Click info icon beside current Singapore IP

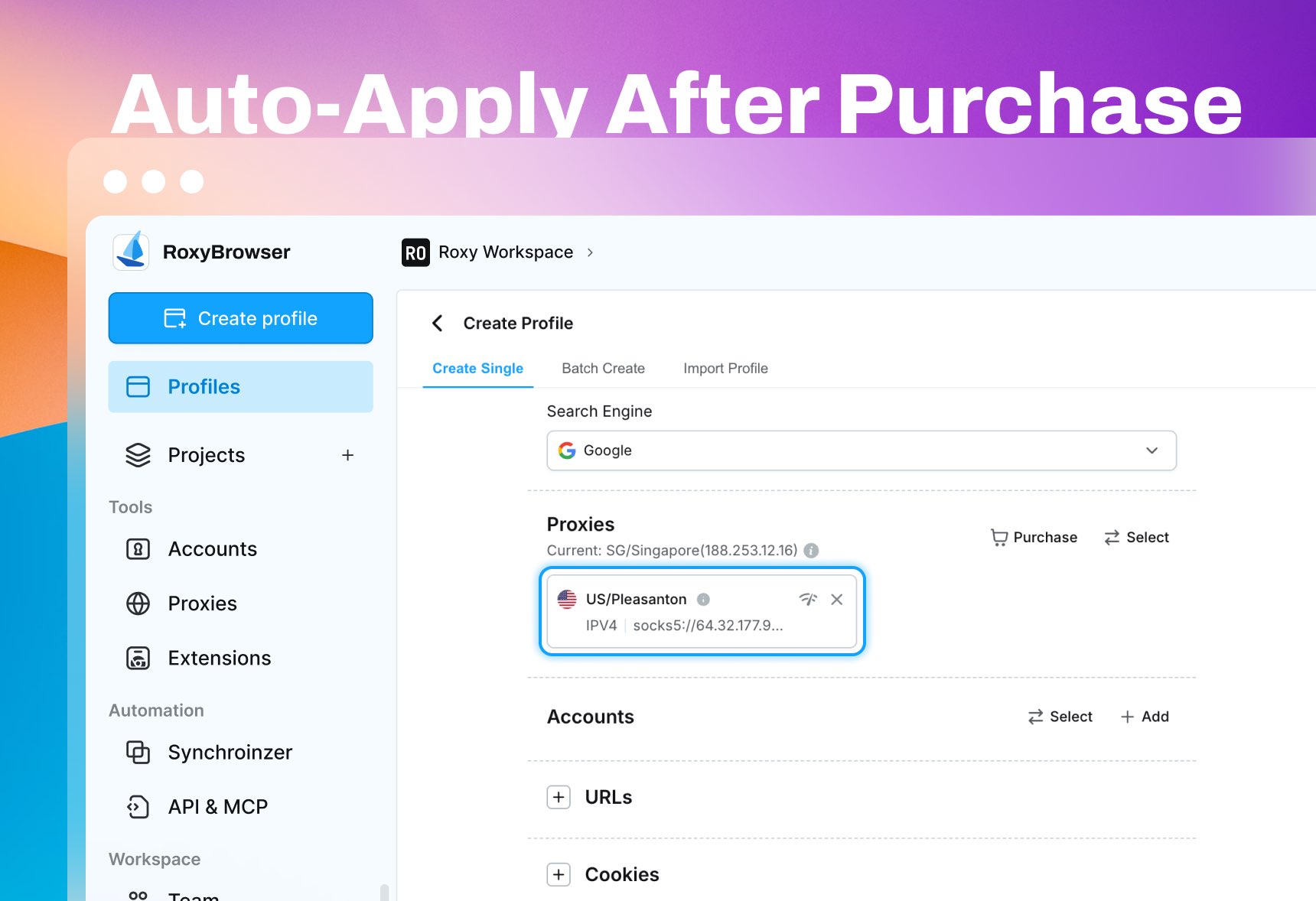(811, 551)
